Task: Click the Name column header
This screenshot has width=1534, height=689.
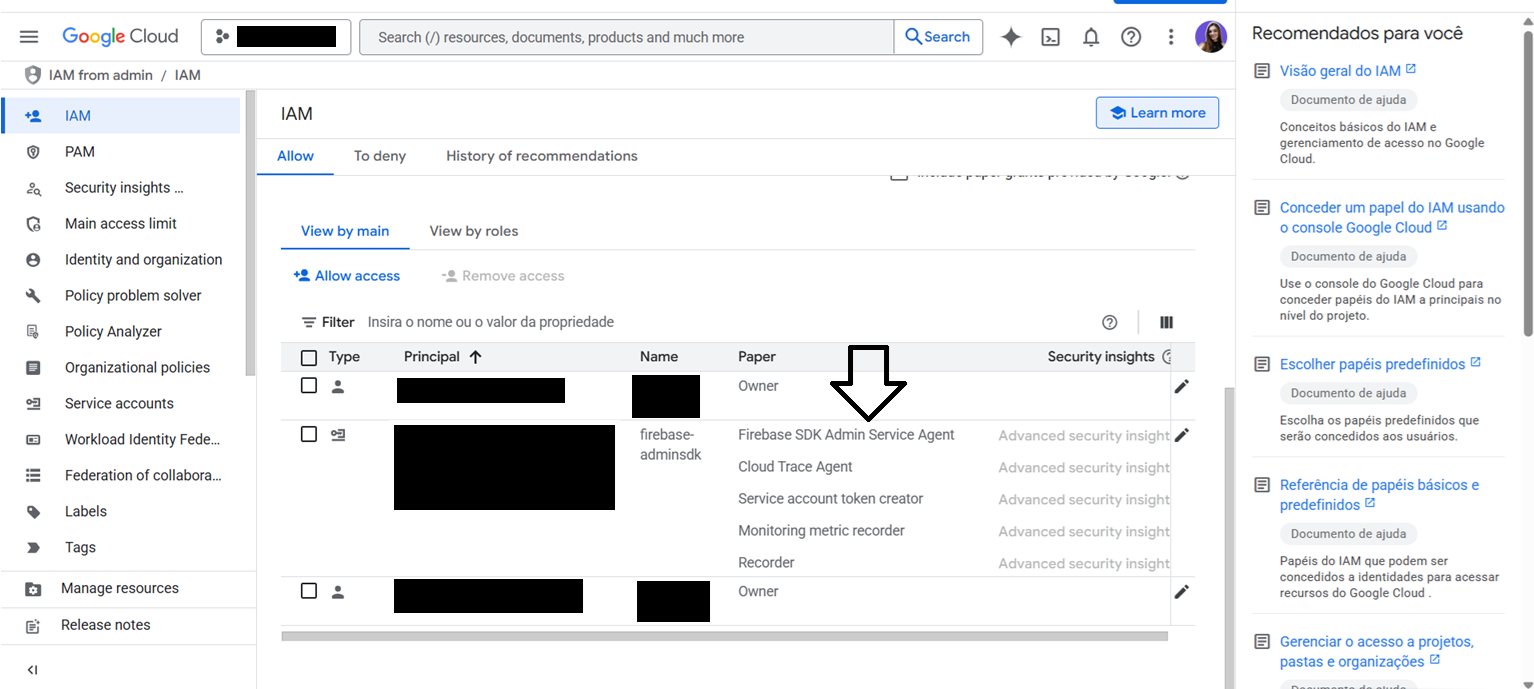Action: click(659, 357)
